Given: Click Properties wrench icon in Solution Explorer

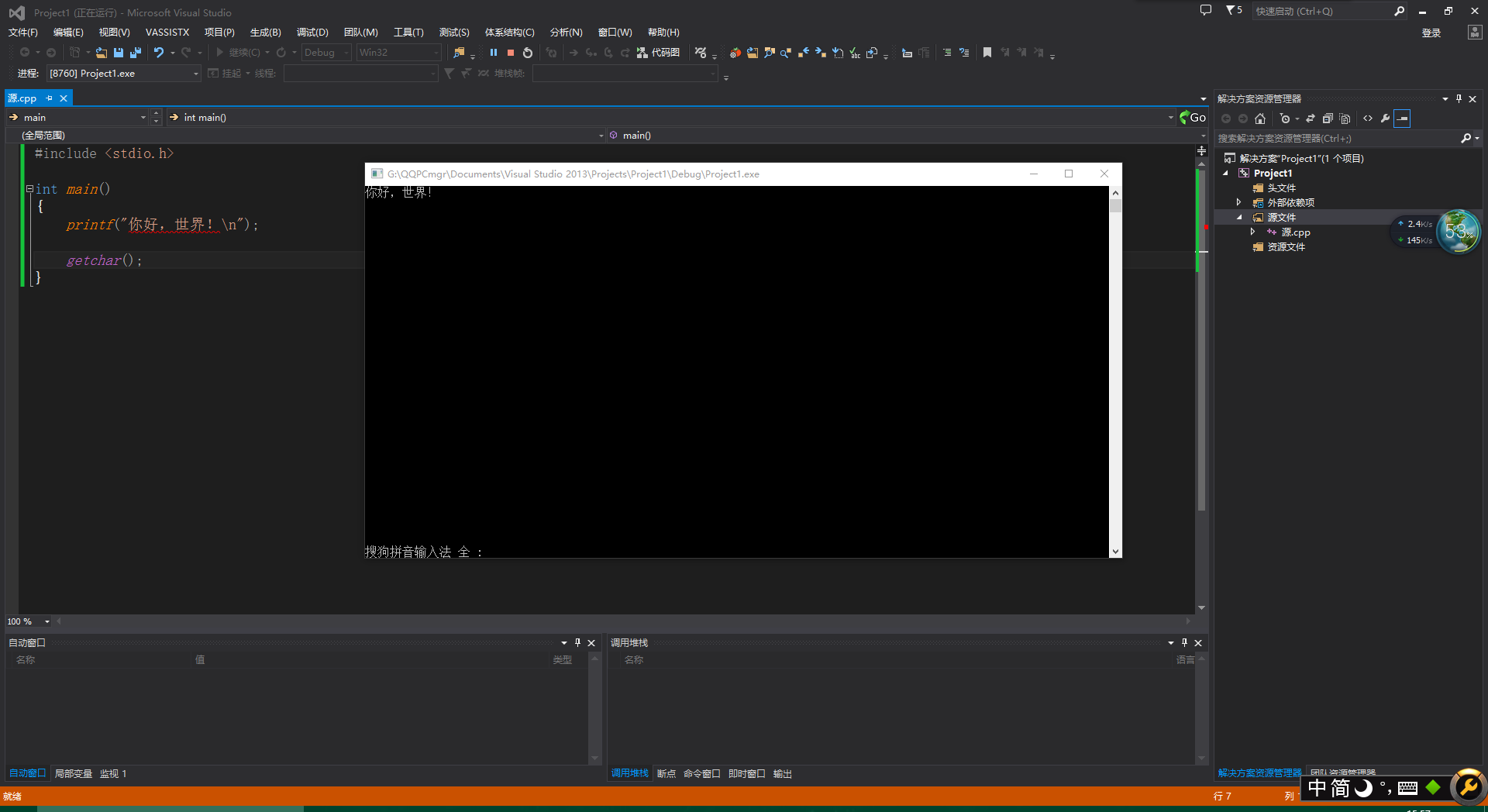Looking at the screenshot, I should pos(1385,119).
